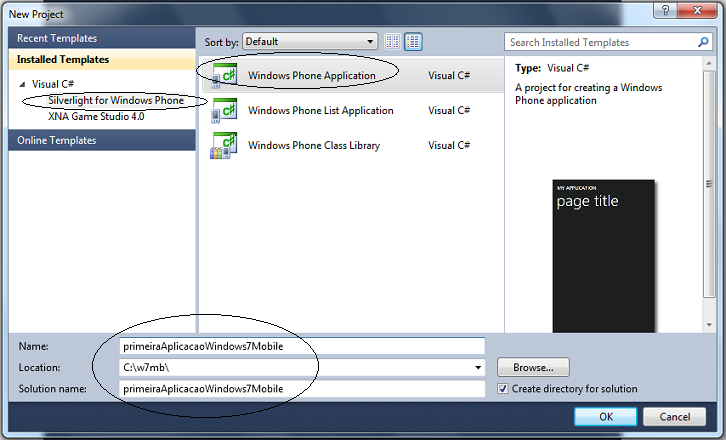This screenshot has height=440, width=726.
Task: Click the page title phone preview thumbnail
Action: pyautogui.click(x=604, y=256)
